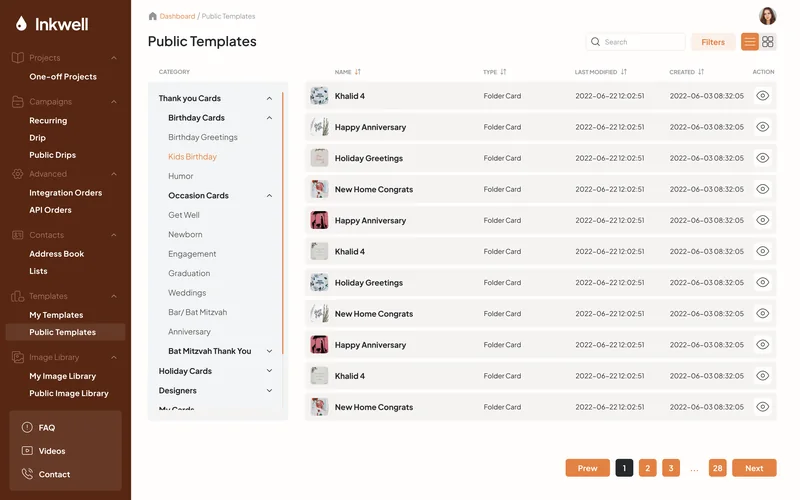Viewport: 800px width, 500px height.
Task: Open the user profile avatar
Action: (x=767, y=16)
